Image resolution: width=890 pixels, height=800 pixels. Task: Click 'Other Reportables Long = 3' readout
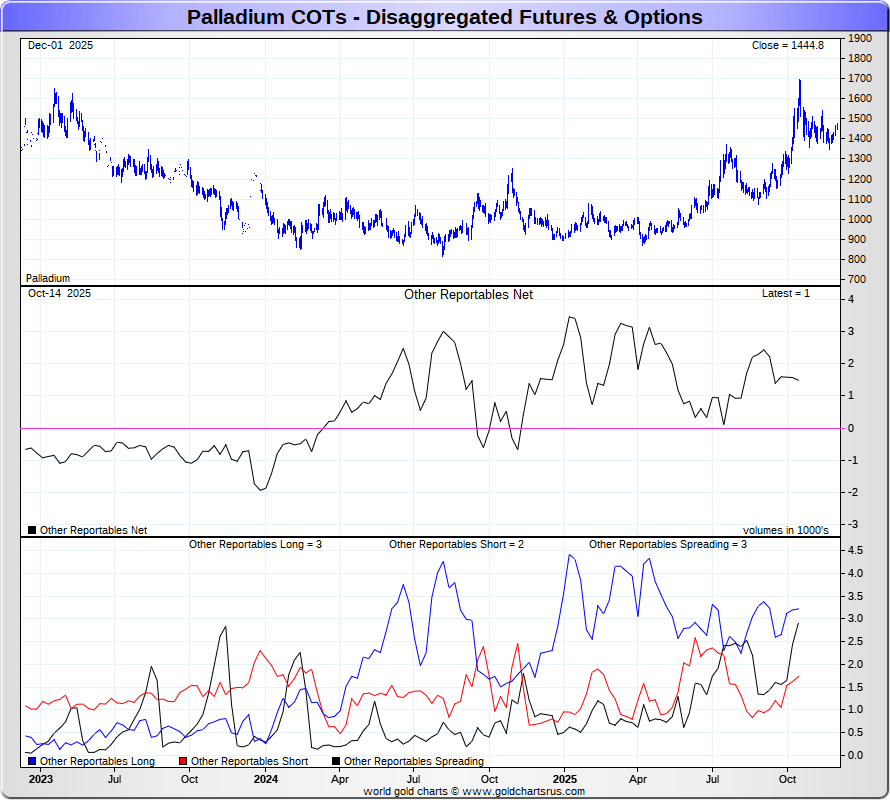point(255,544)
